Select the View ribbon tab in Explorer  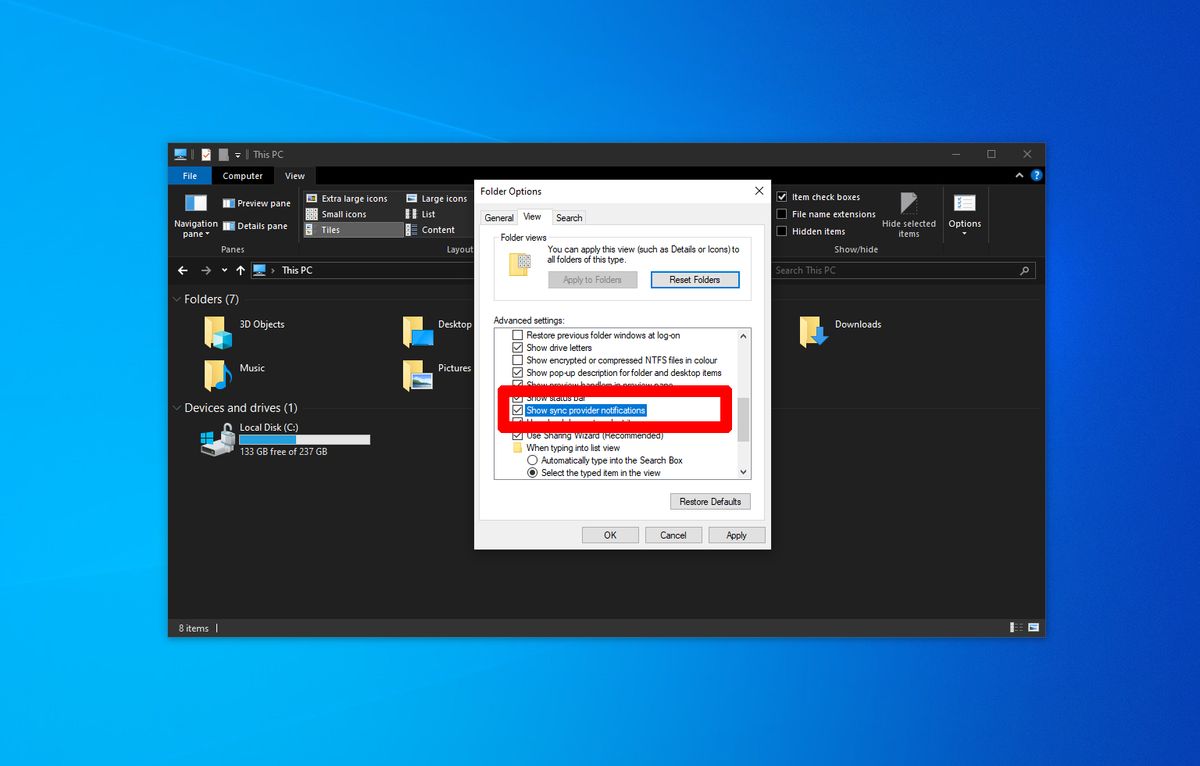[x=295, y=176]
